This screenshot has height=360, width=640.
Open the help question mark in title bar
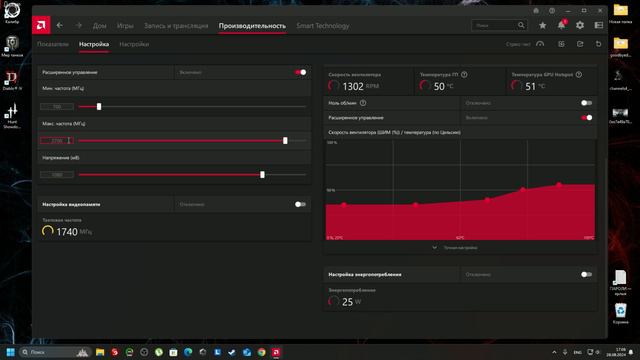click(552, 11)
